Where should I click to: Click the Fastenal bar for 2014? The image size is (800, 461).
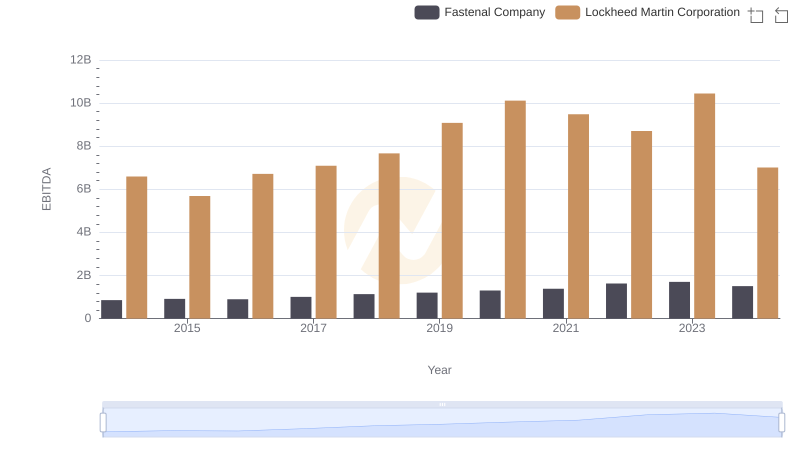coord(111,309)
